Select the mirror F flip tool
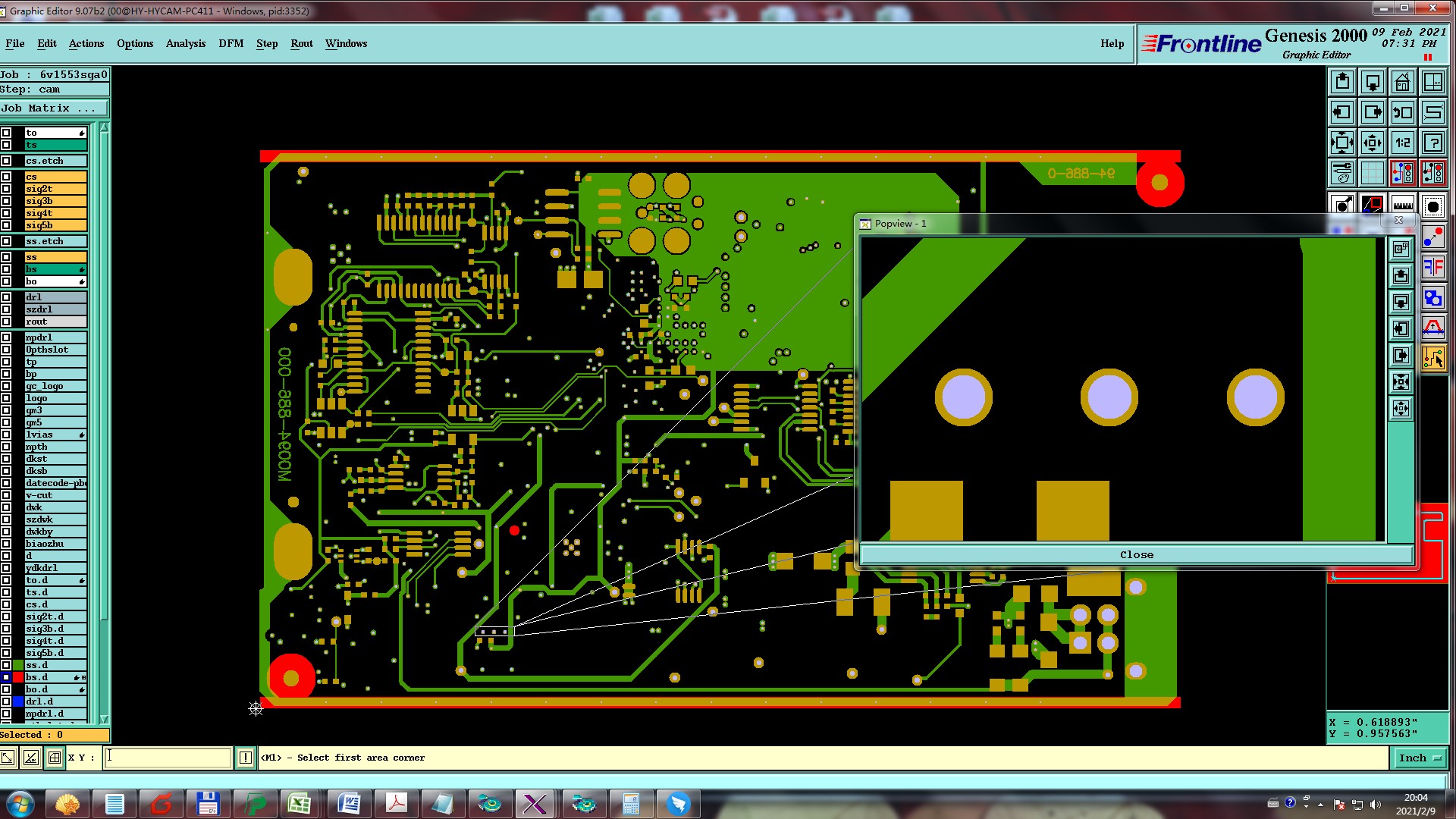Image resolution: width=1456 pixels, height=819 pixels. [1432, 267]
